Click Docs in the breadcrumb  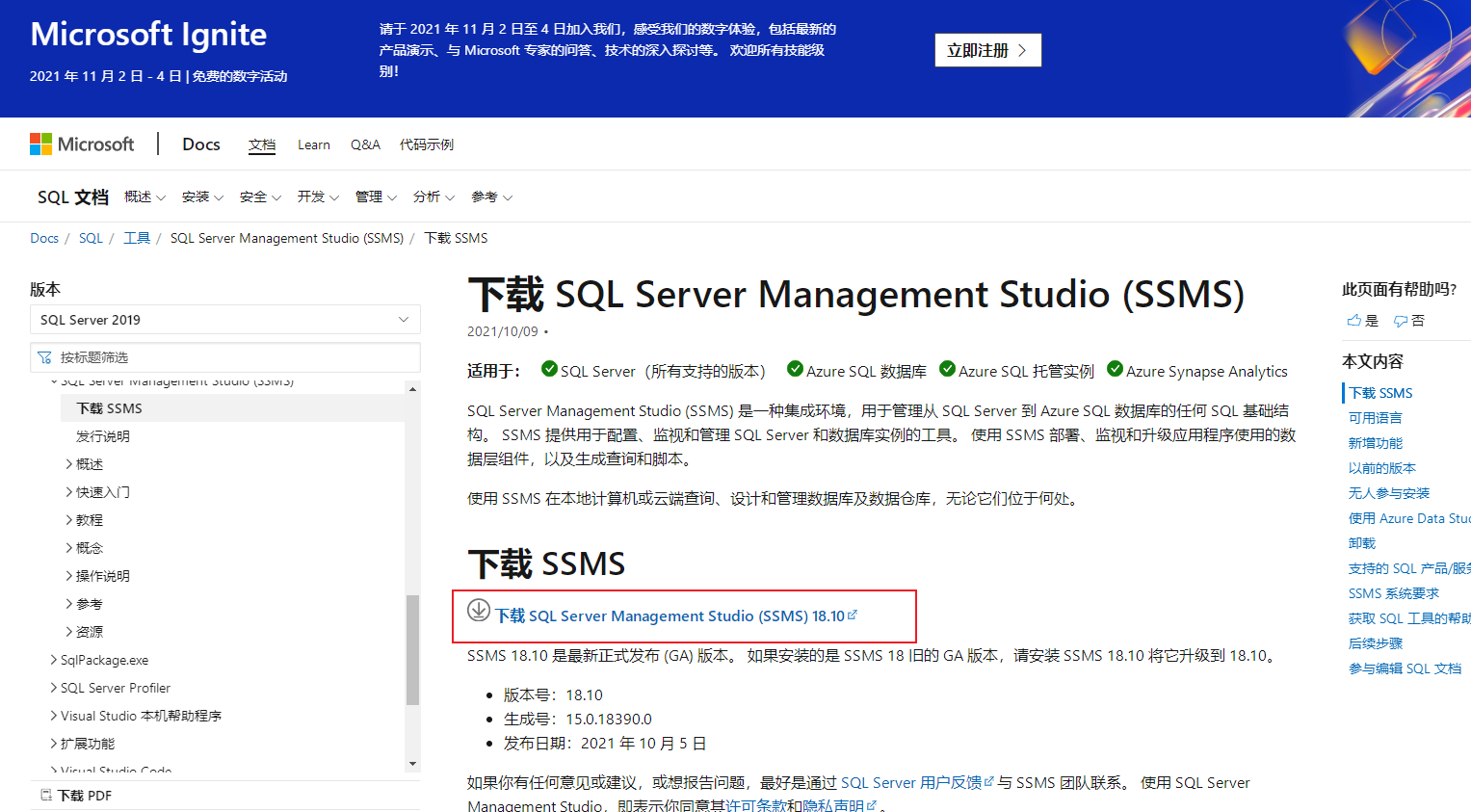(44, 238)
